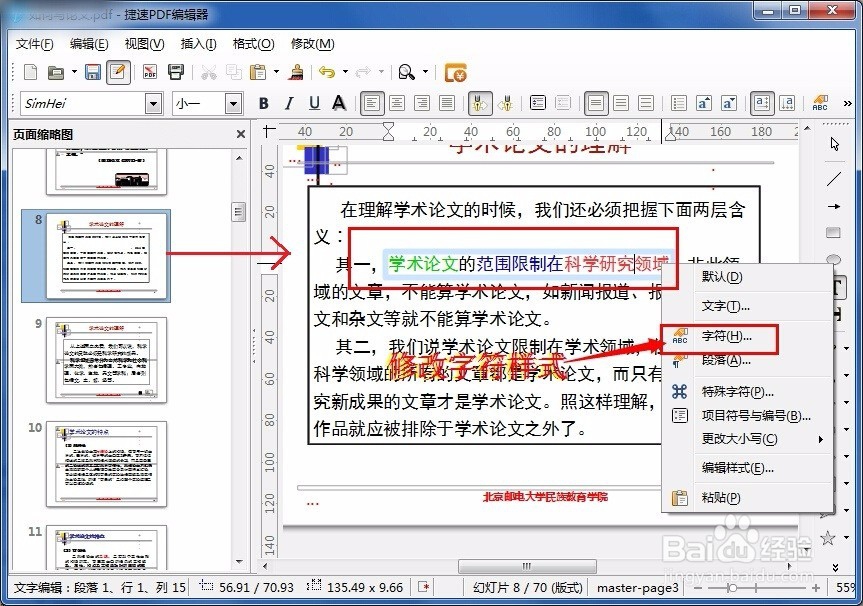Screen dimensions: 863x606
Task: Open the 插入(I) menu
Action: point(198,43)
